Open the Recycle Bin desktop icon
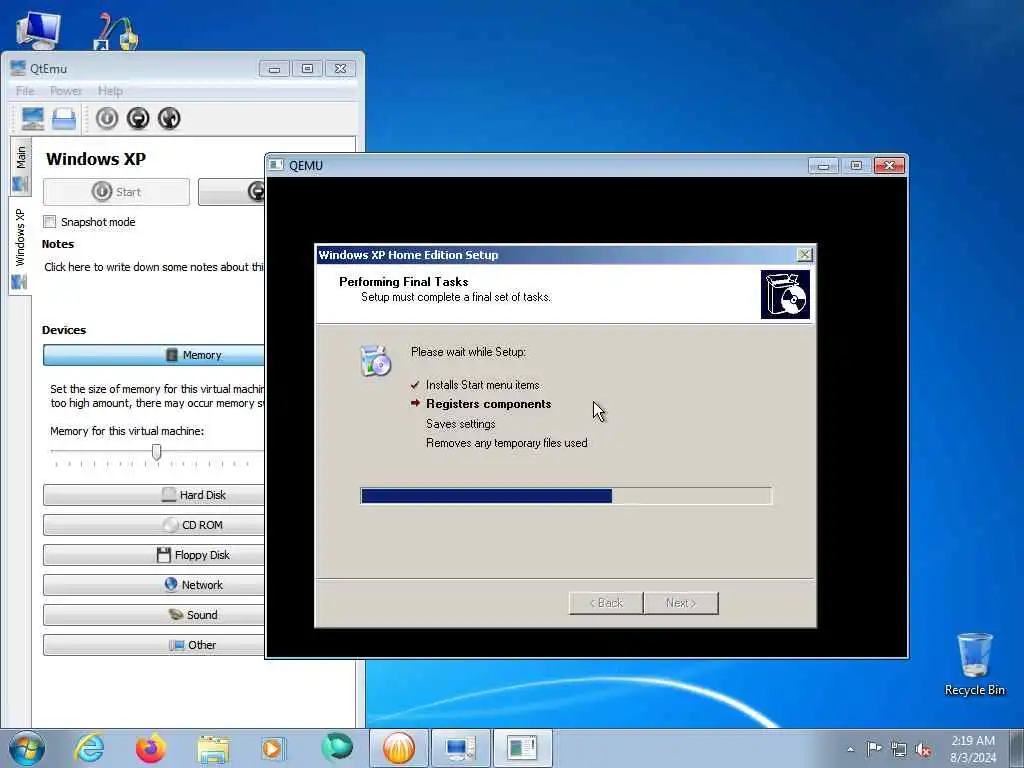This screenshot has height=768, width=1024. pos(974,664)
